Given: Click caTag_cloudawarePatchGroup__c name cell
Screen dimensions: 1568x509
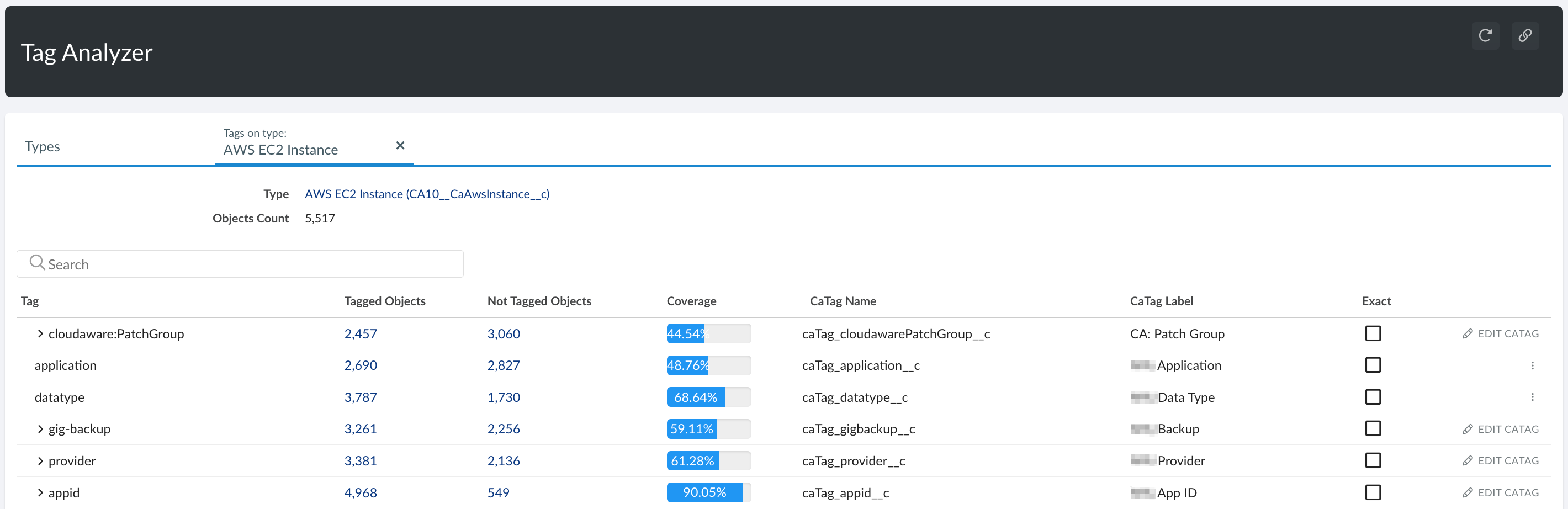Looking at the screenshot, I should click(x=896, y=333).
